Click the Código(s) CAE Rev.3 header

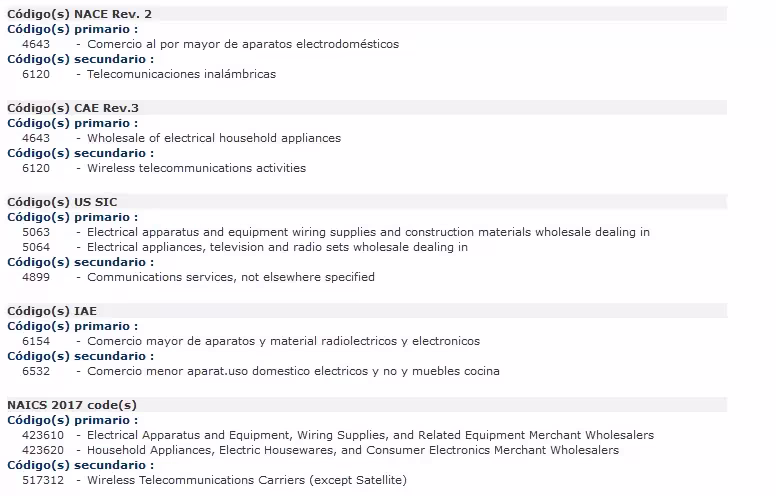point(73,108)
